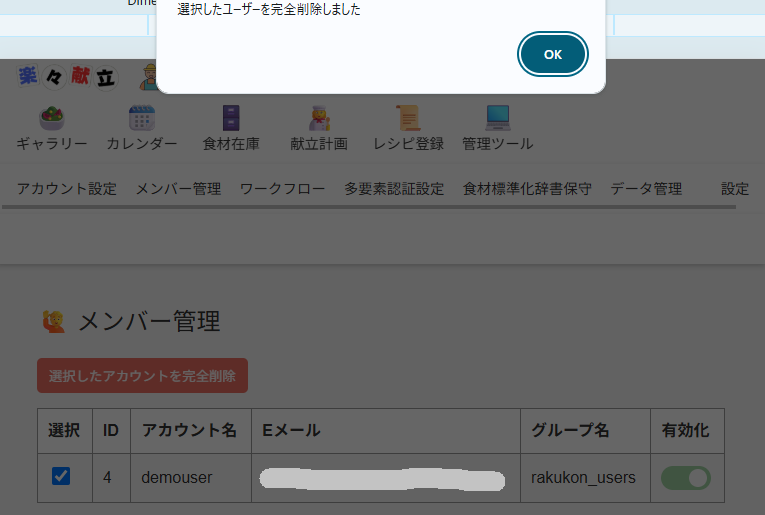Open the レシピ登録 scroll icon
The image size is (765, 515).
pos(408,118)
